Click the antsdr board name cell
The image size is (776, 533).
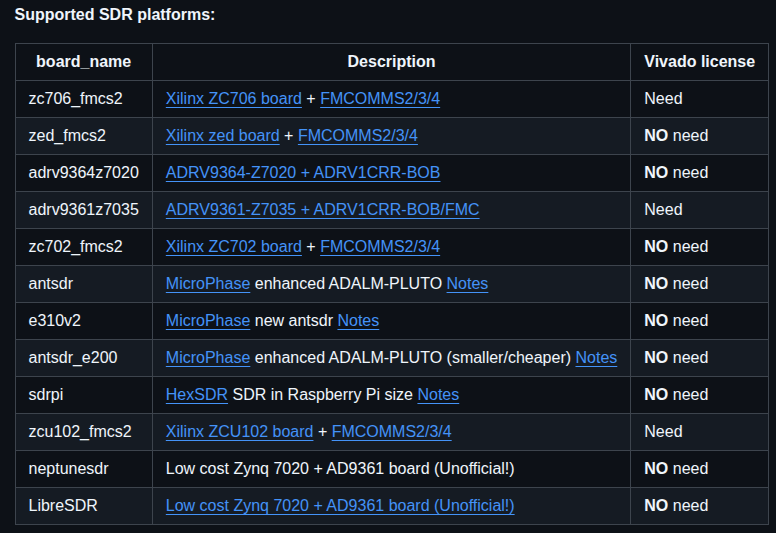tap(84, 284)
